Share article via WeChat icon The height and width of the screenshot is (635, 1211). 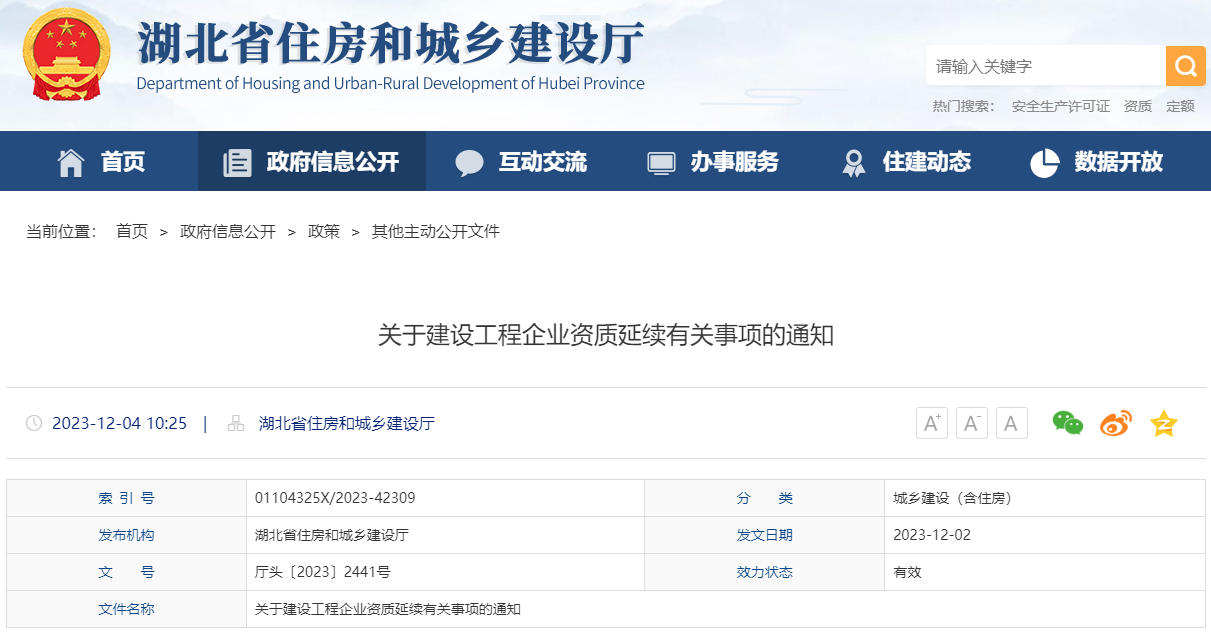1068,423
